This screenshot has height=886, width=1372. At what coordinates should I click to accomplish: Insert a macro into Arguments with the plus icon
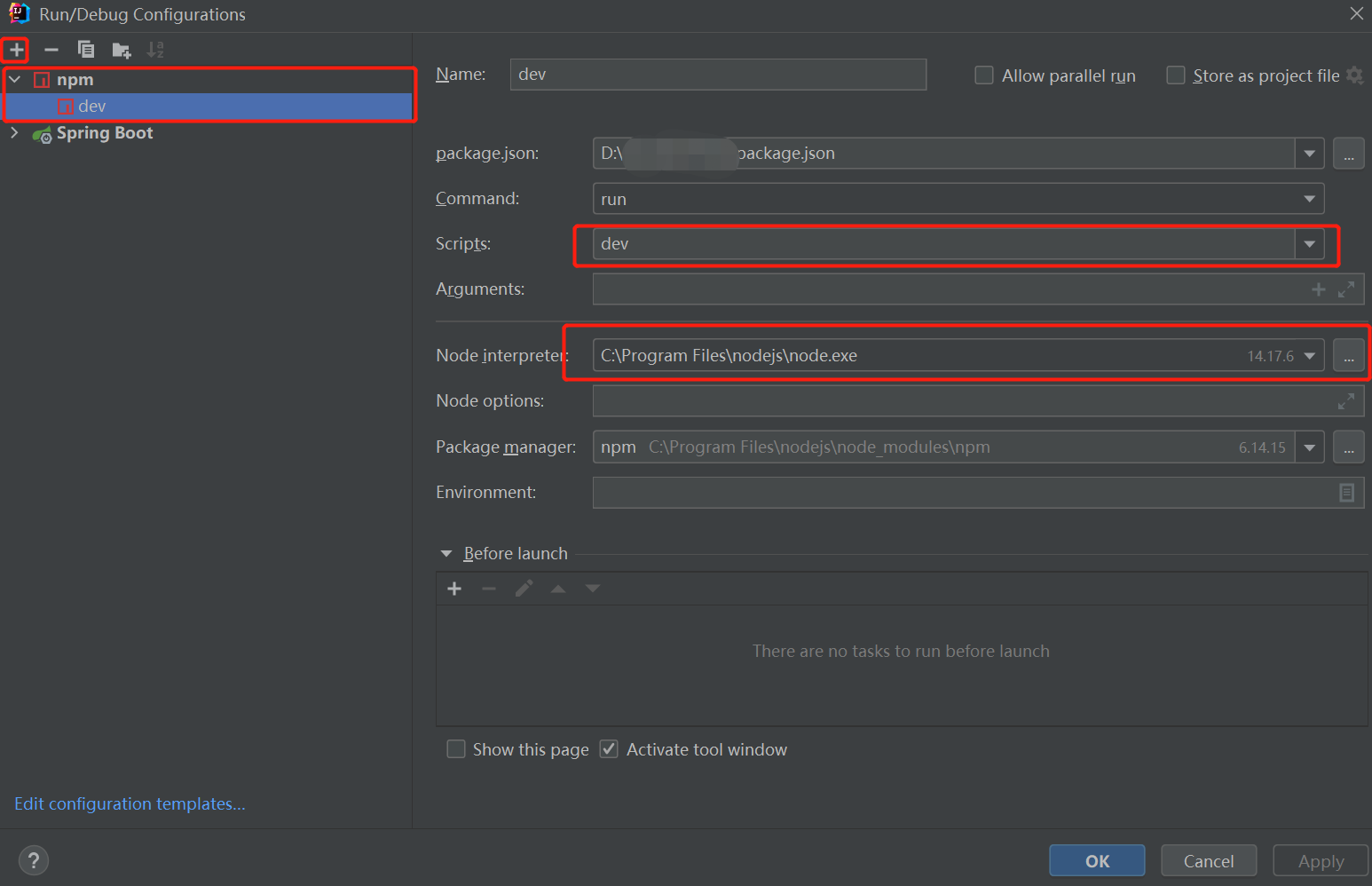pos(1319,289)
